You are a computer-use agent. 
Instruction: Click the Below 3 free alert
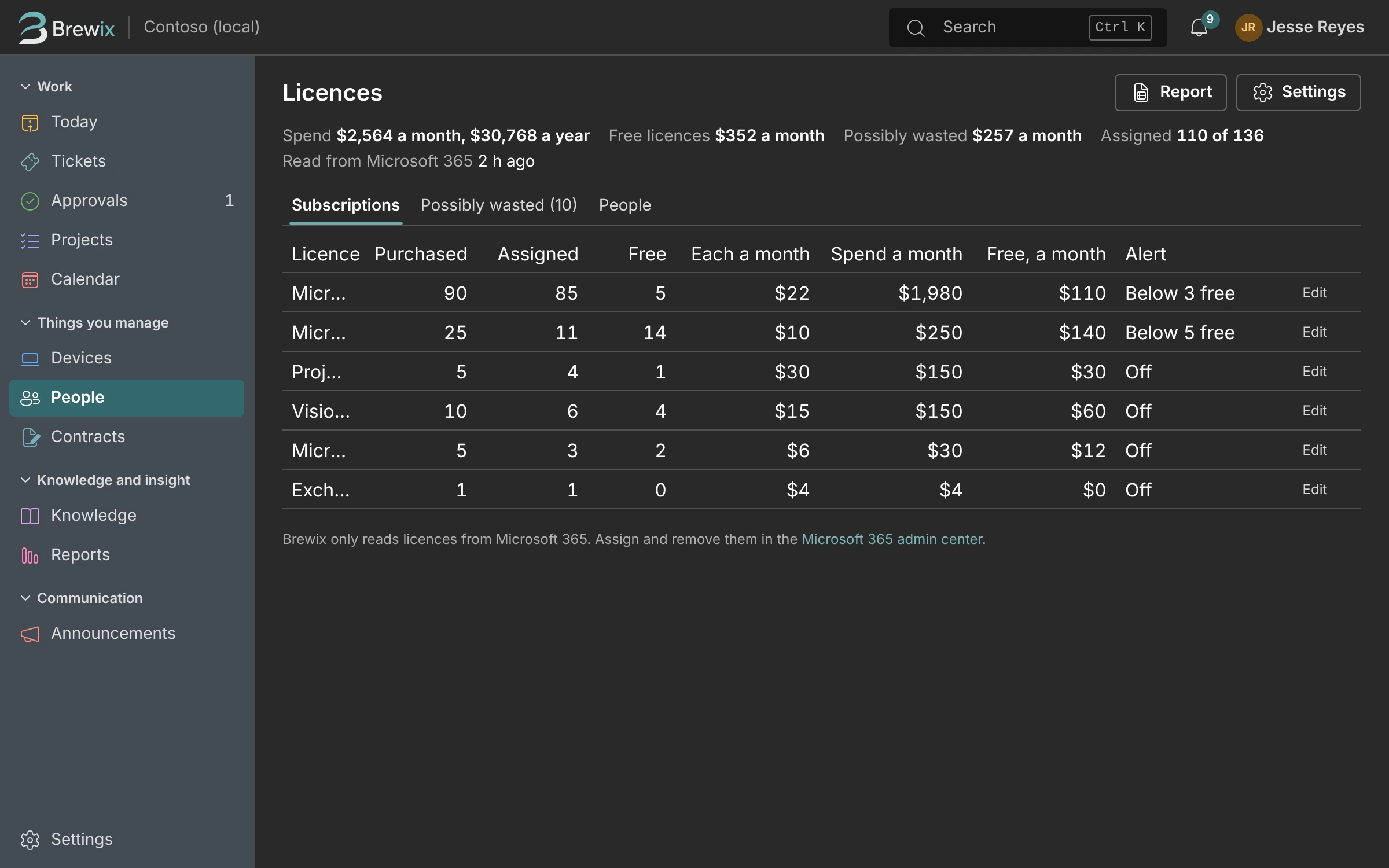click(x=1179, y=293)
